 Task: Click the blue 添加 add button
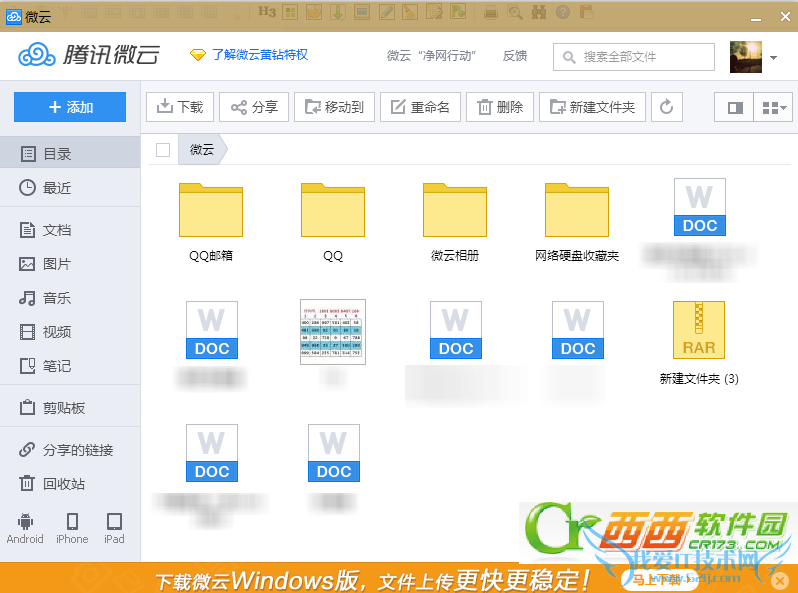click(x=70, y=107)
